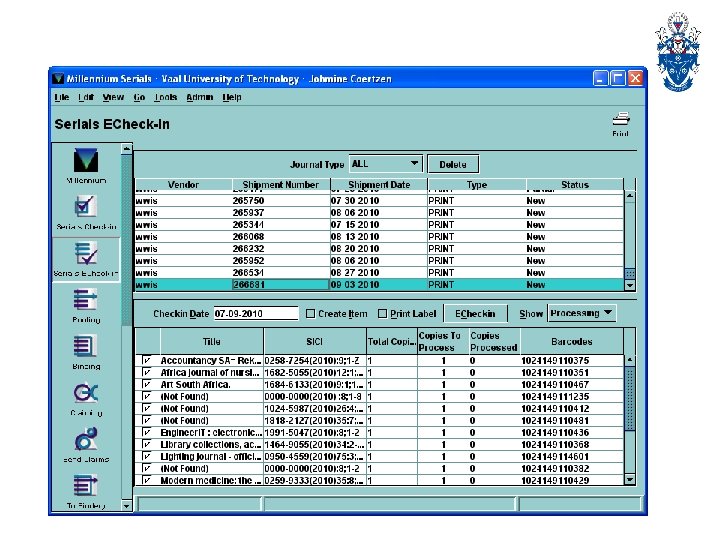The height and width of the screenshot is (540, 720).
Task: Uncheck the Lighting journal row checkbox
Action: (146, 456)
